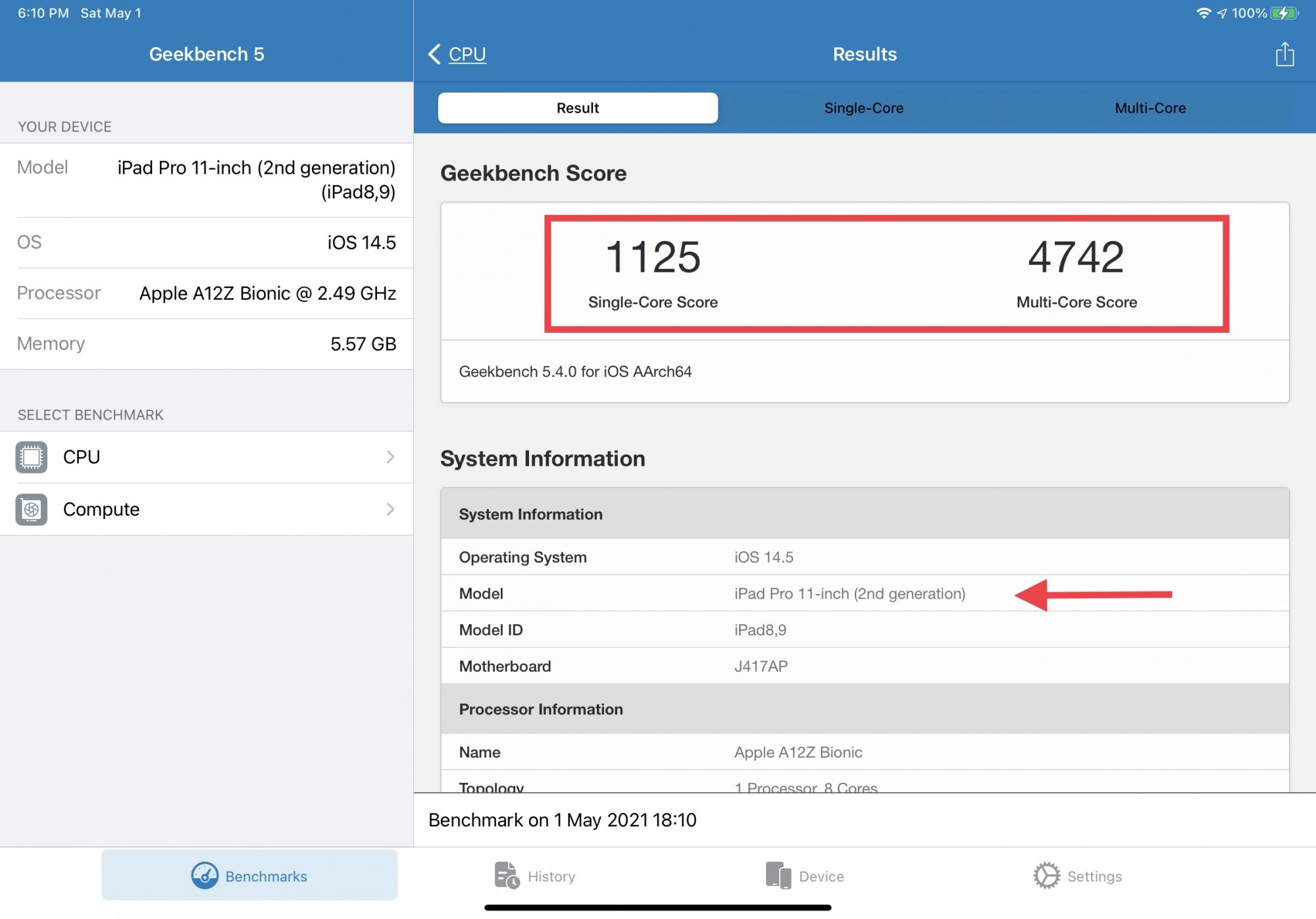Select the Compute benchmark label
Image resolution: width=1316 pixels, height=919 pixels.
tap(101, 509)
